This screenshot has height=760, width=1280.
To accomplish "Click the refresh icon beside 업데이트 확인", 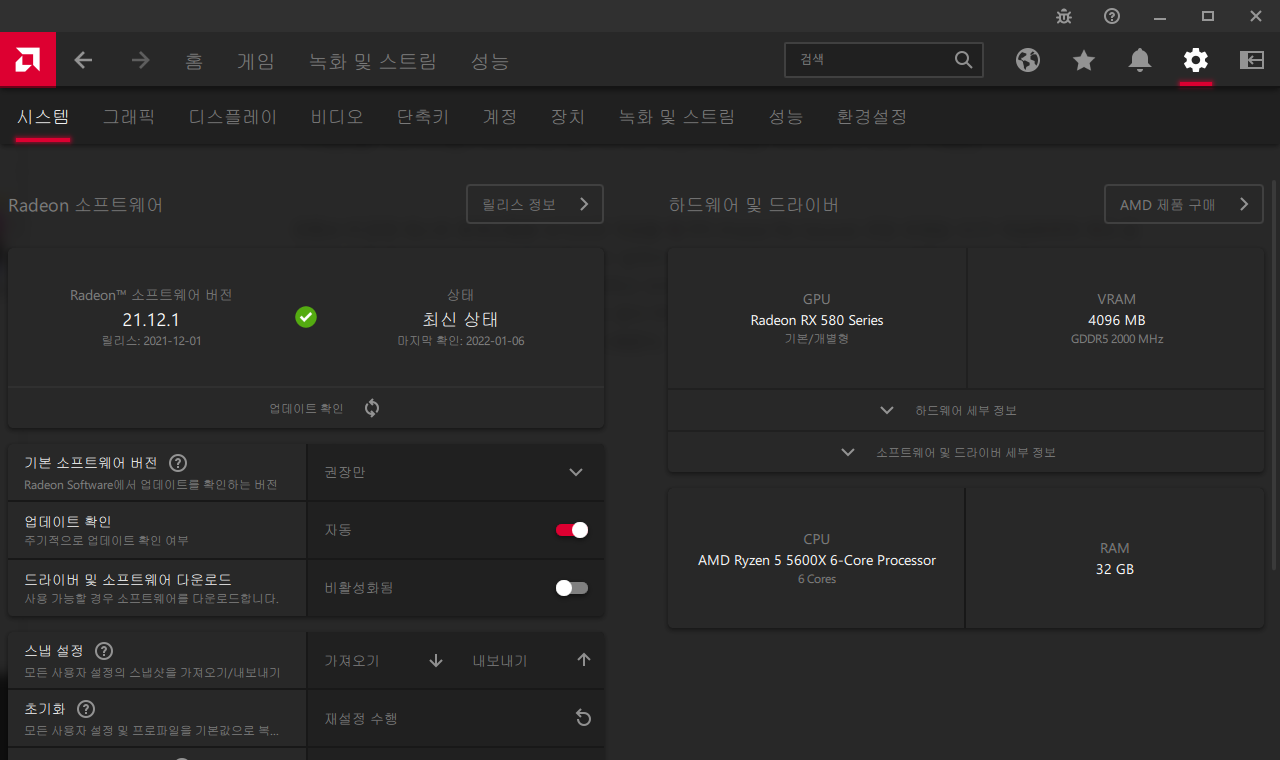I will click(x=372, y=408).
